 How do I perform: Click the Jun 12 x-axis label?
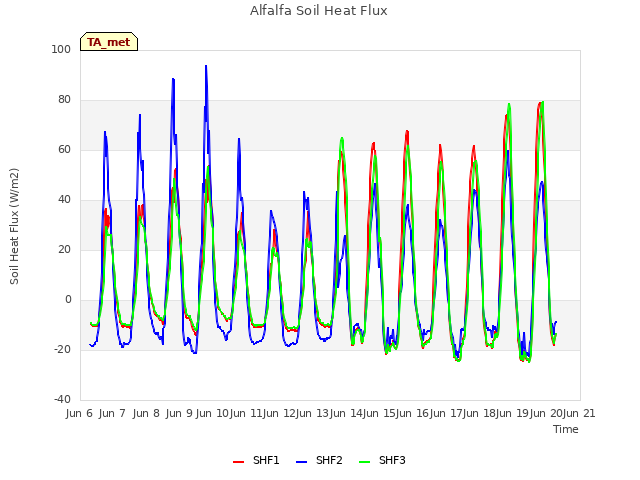click(279, 413)
